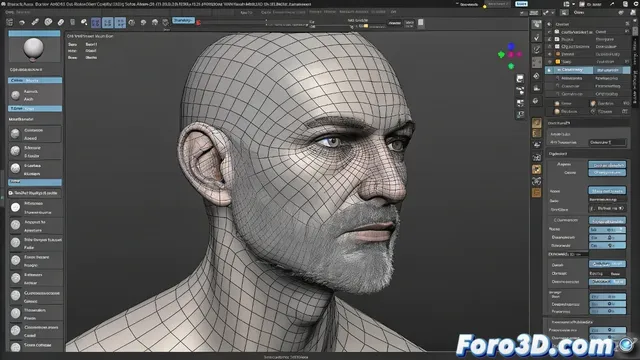Screen dimensions: 640x360
Task: Select the bottom-most brush sphere in left panel
Action: [x=16, y=347]
